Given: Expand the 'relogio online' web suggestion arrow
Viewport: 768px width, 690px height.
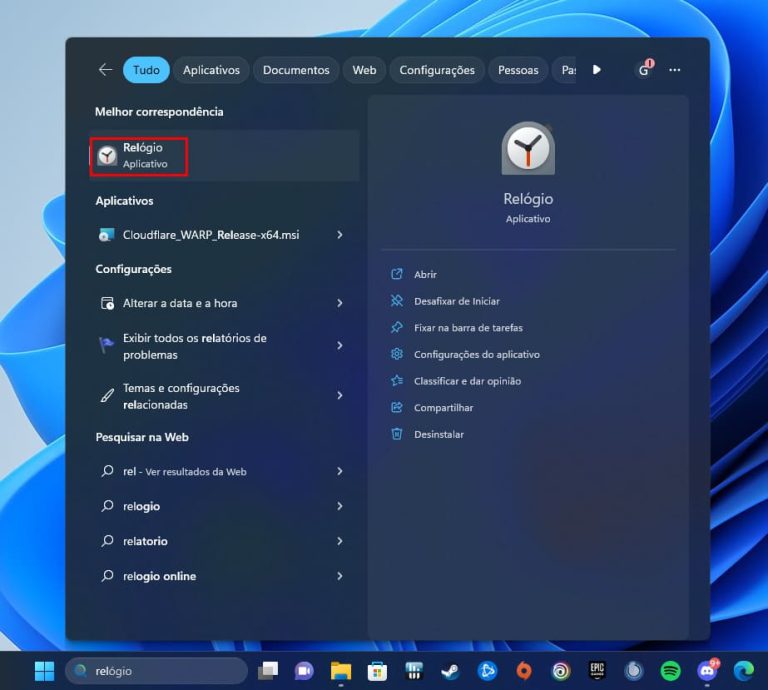Looking at the screenshot, I should click(340, 576).
